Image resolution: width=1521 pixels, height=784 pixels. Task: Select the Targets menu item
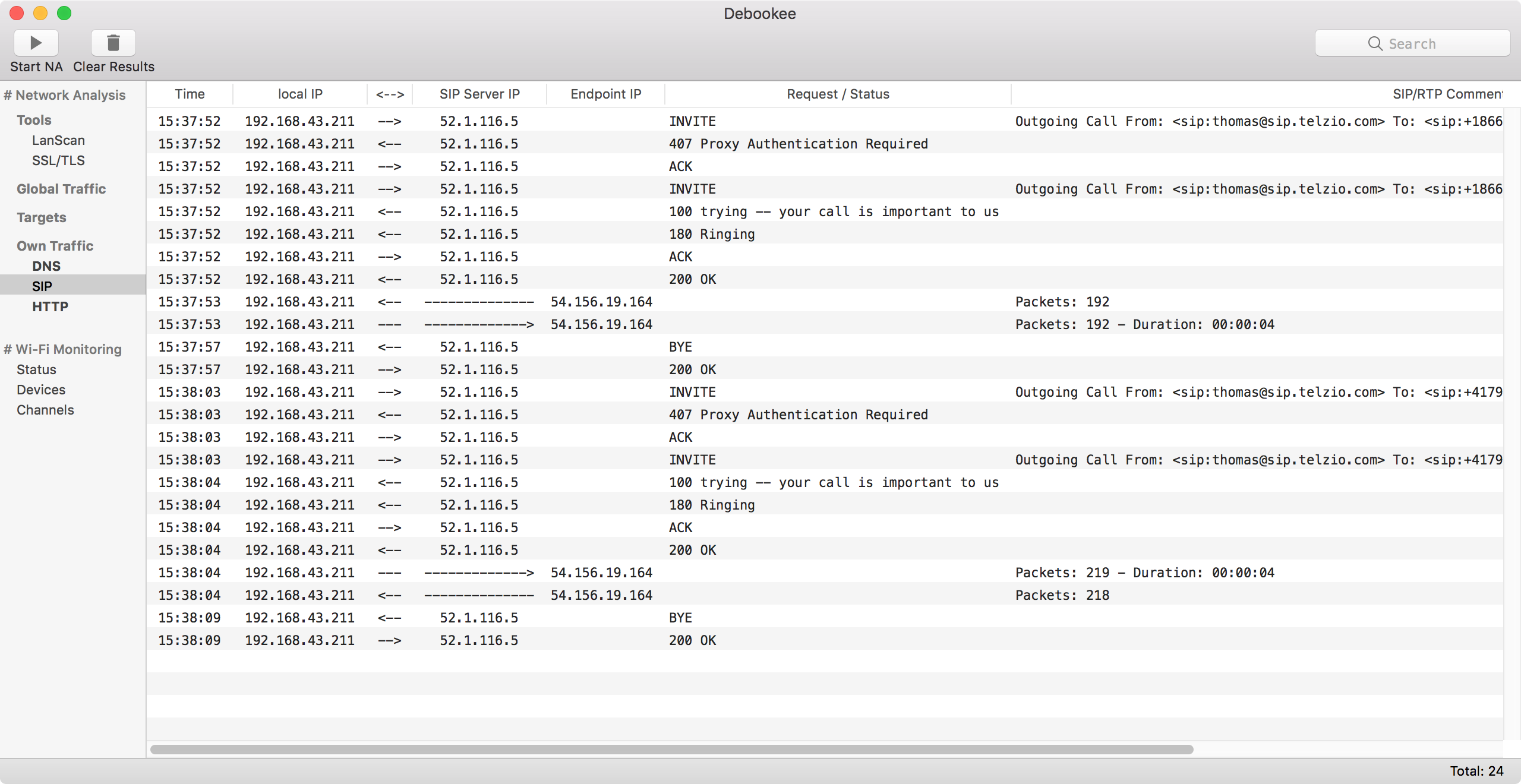41,217
